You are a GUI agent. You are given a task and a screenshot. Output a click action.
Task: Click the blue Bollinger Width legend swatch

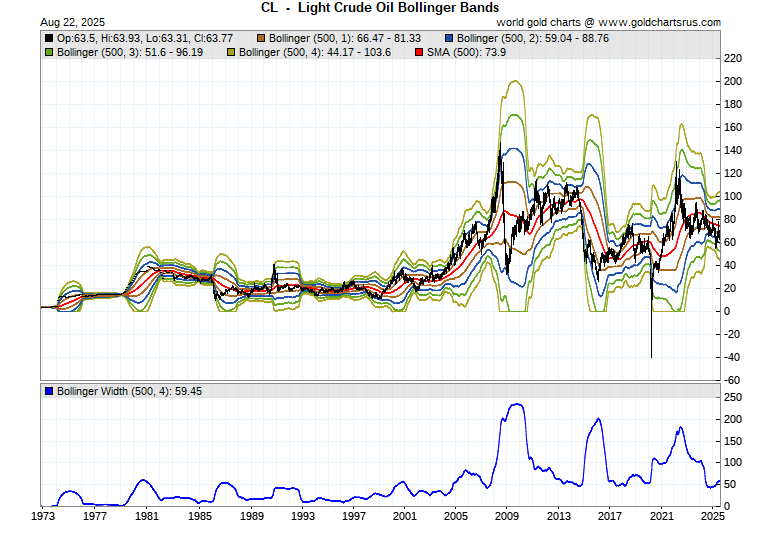[x=49, y=391]
